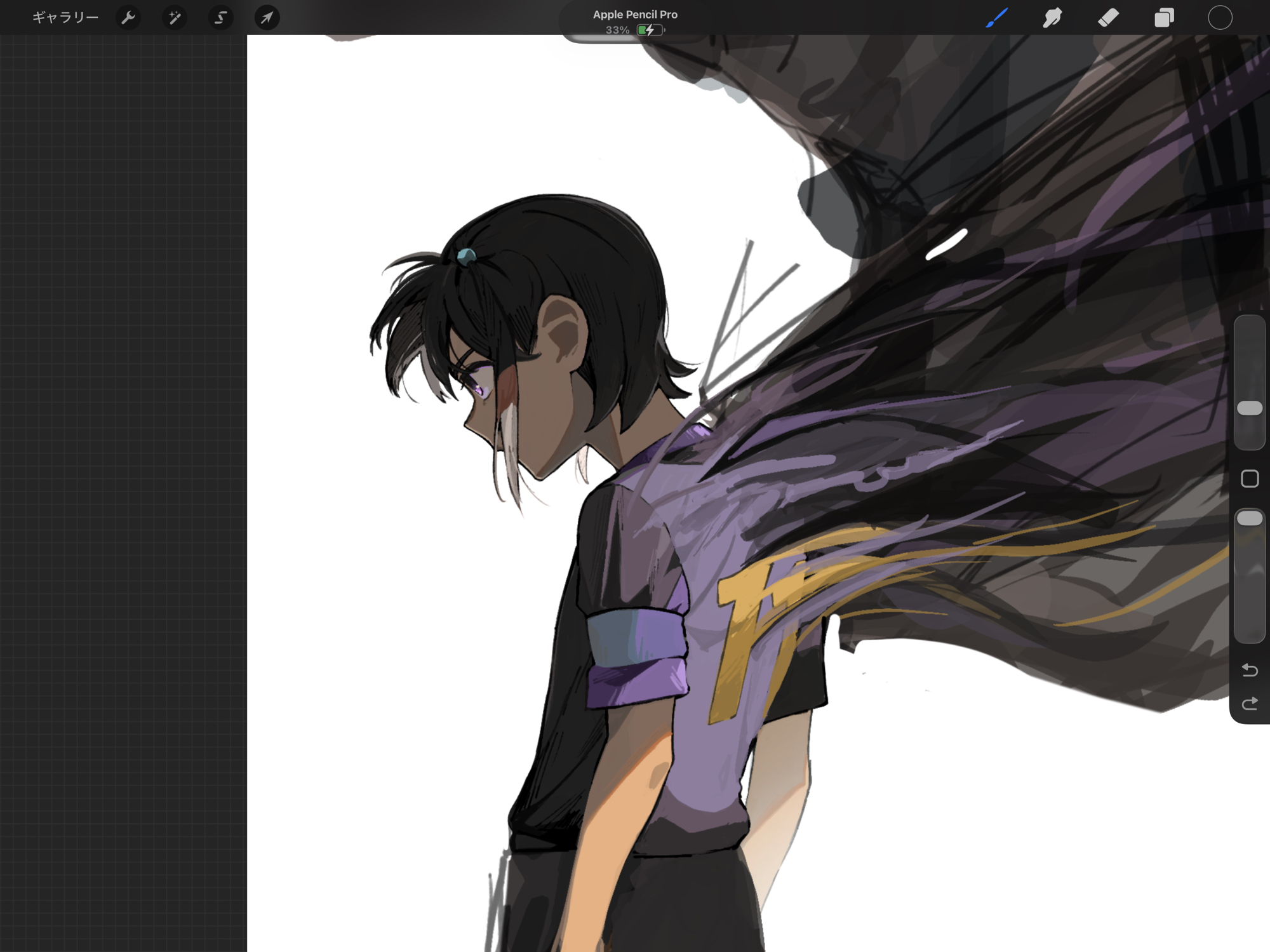Viewport: 1270px width, 952px height.
Task: Open the Actions wrench menu
Action: pyautogui.click(x=128, y=18)
